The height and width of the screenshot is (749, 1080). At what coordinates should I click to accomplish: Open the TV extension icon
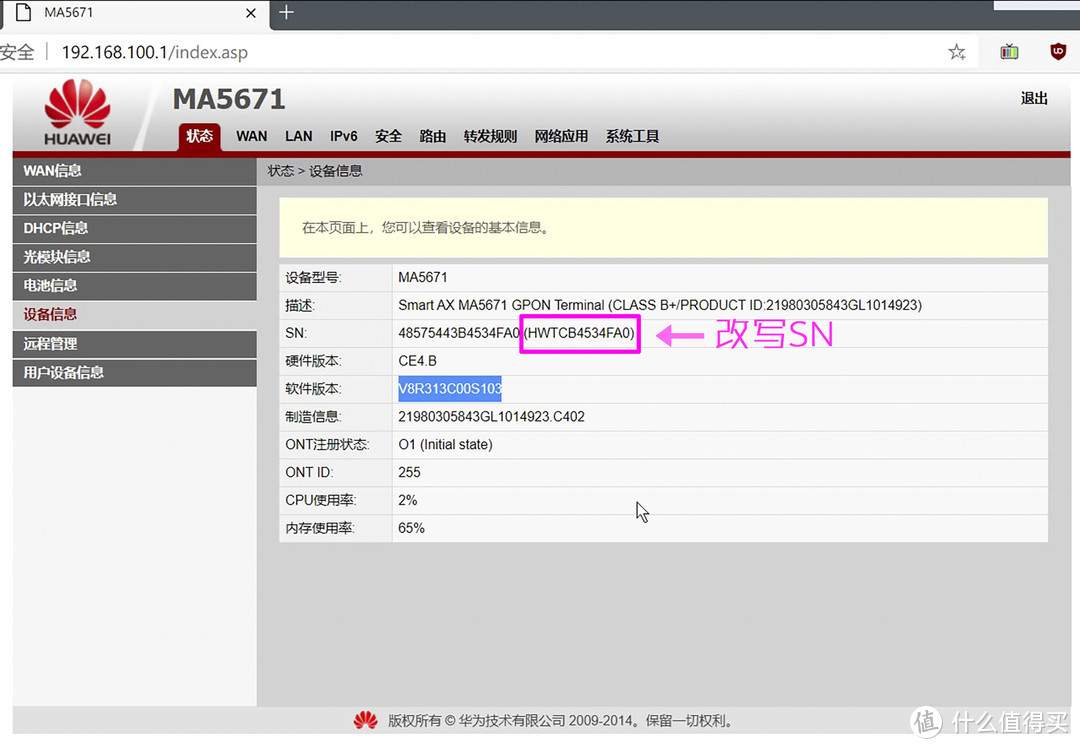1009,52
